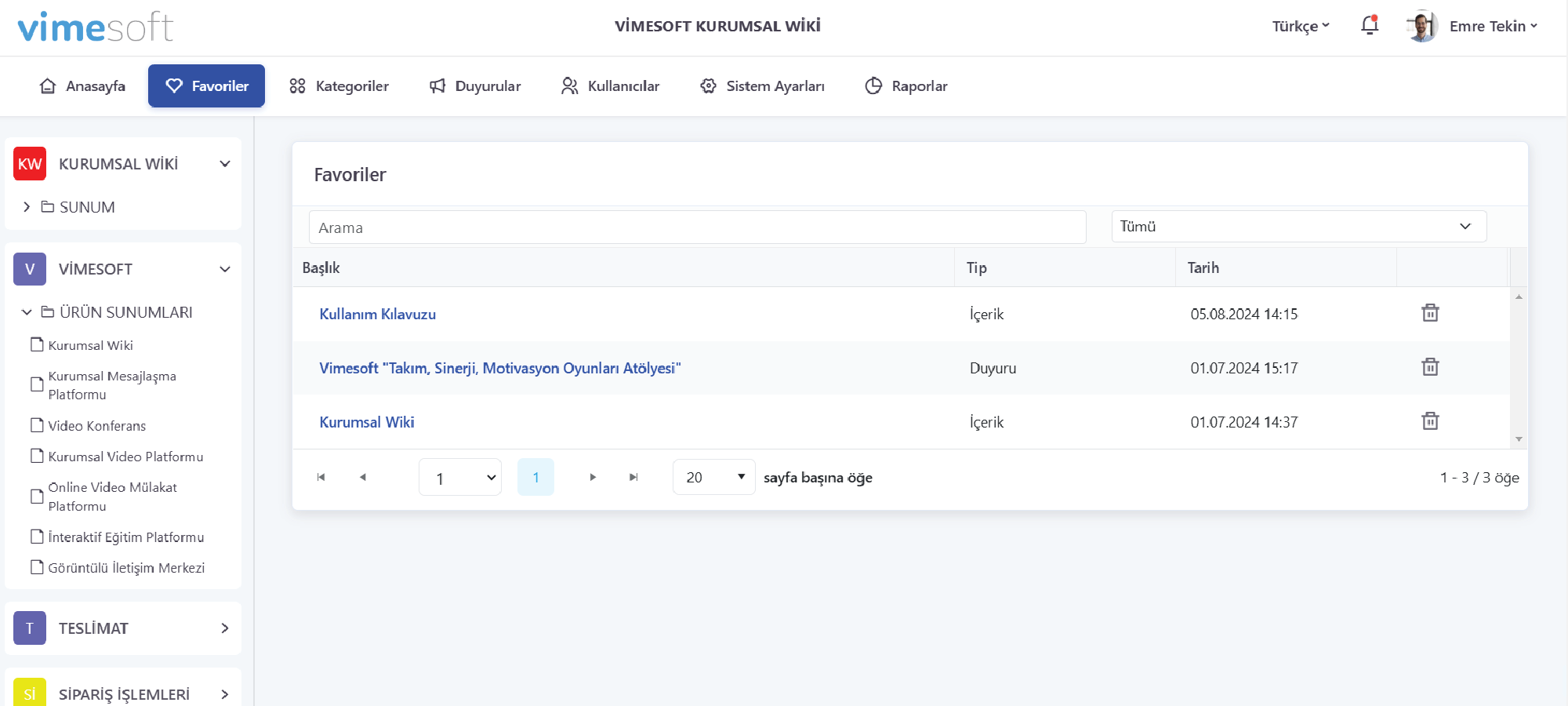Open the Emre Tekin user menu
Image resolution: width=1568 pixels, height=706 pixels.
click(1493, 26)
